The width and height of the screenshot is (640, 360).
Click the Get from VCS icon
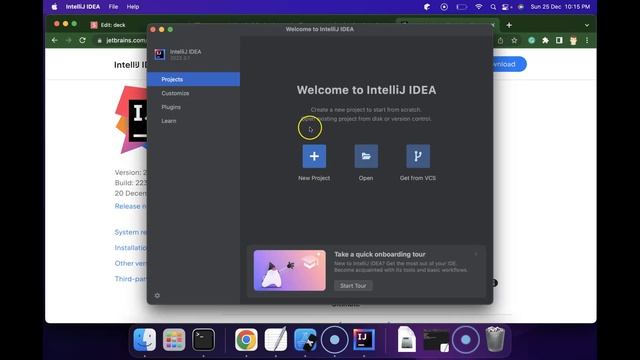[x=418, y=156]
